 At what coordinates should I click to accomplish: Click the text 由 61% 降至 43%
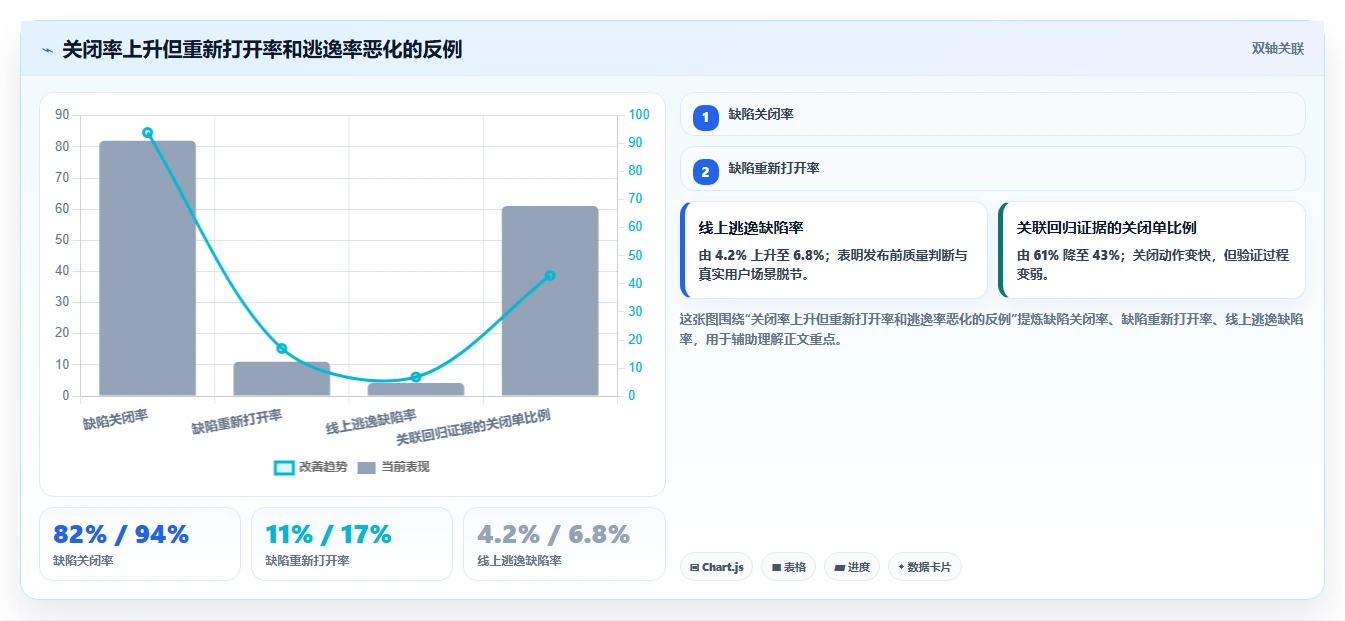(1068, 255)
